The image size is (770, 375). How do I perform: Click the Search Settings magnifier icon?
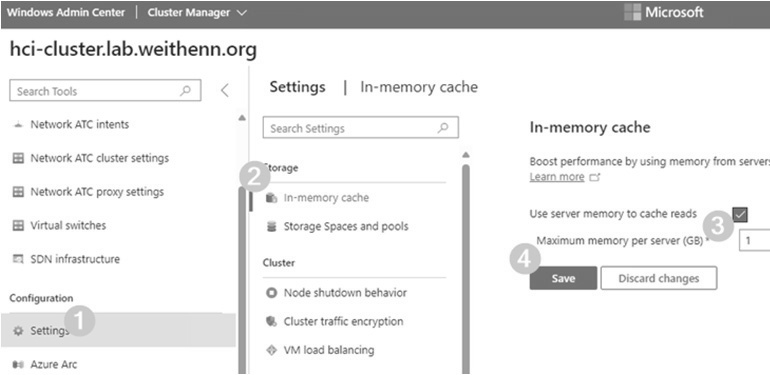pos(443,128)
